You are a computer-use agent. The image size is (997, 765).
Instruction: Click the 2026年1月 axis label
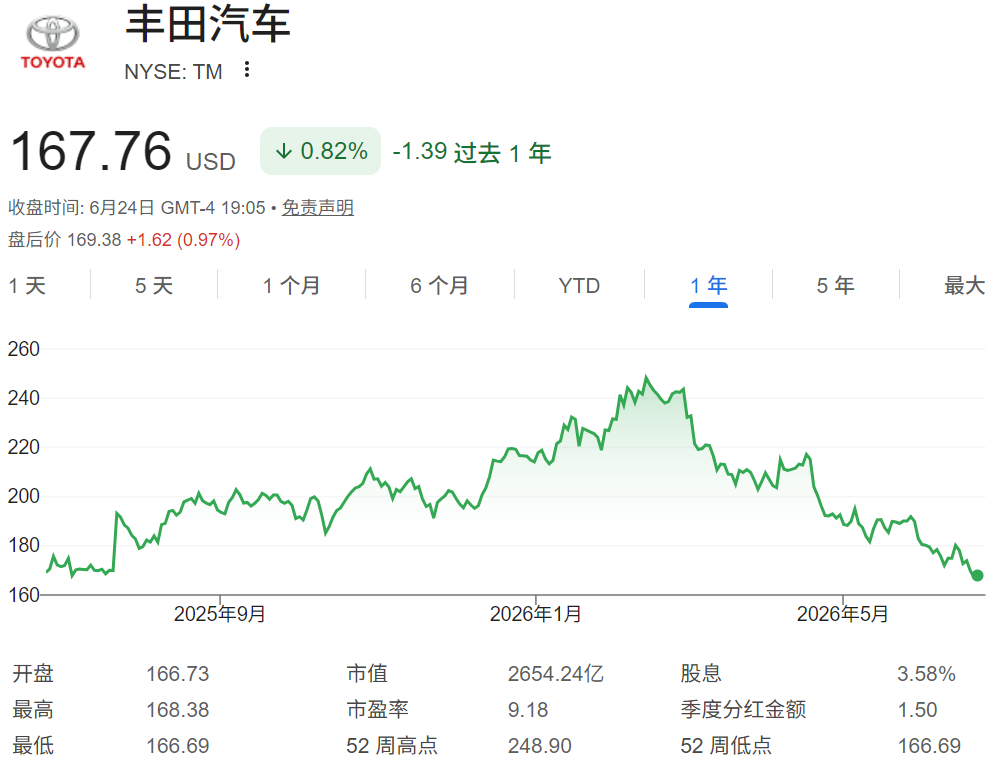pos(535,614)
